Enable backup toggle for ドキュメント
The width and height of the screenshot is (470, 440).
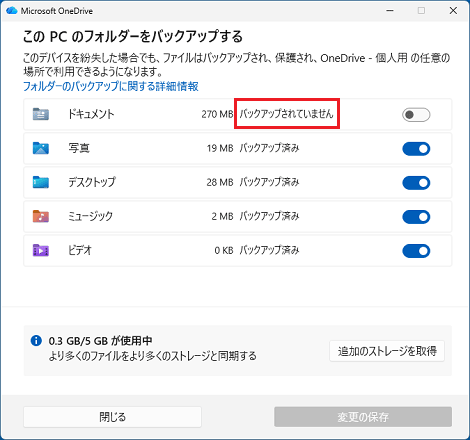pos(416,115)
